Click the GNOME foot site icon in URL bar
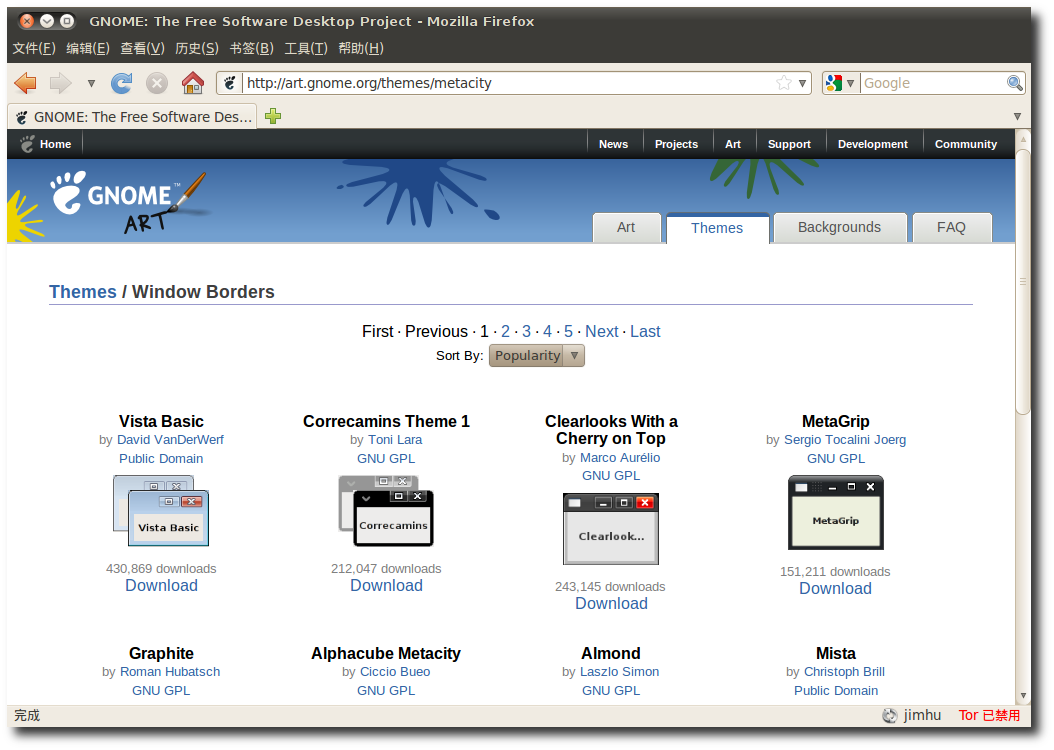Image resolution: width=1054 pixels, height=750 pixels. coord(229,83)
